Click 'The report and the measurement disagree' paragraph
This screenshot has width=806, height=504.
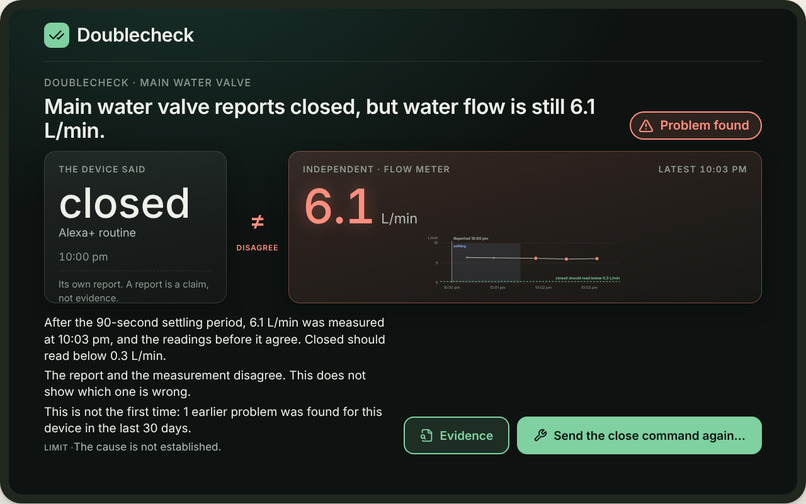pos(205,383)
